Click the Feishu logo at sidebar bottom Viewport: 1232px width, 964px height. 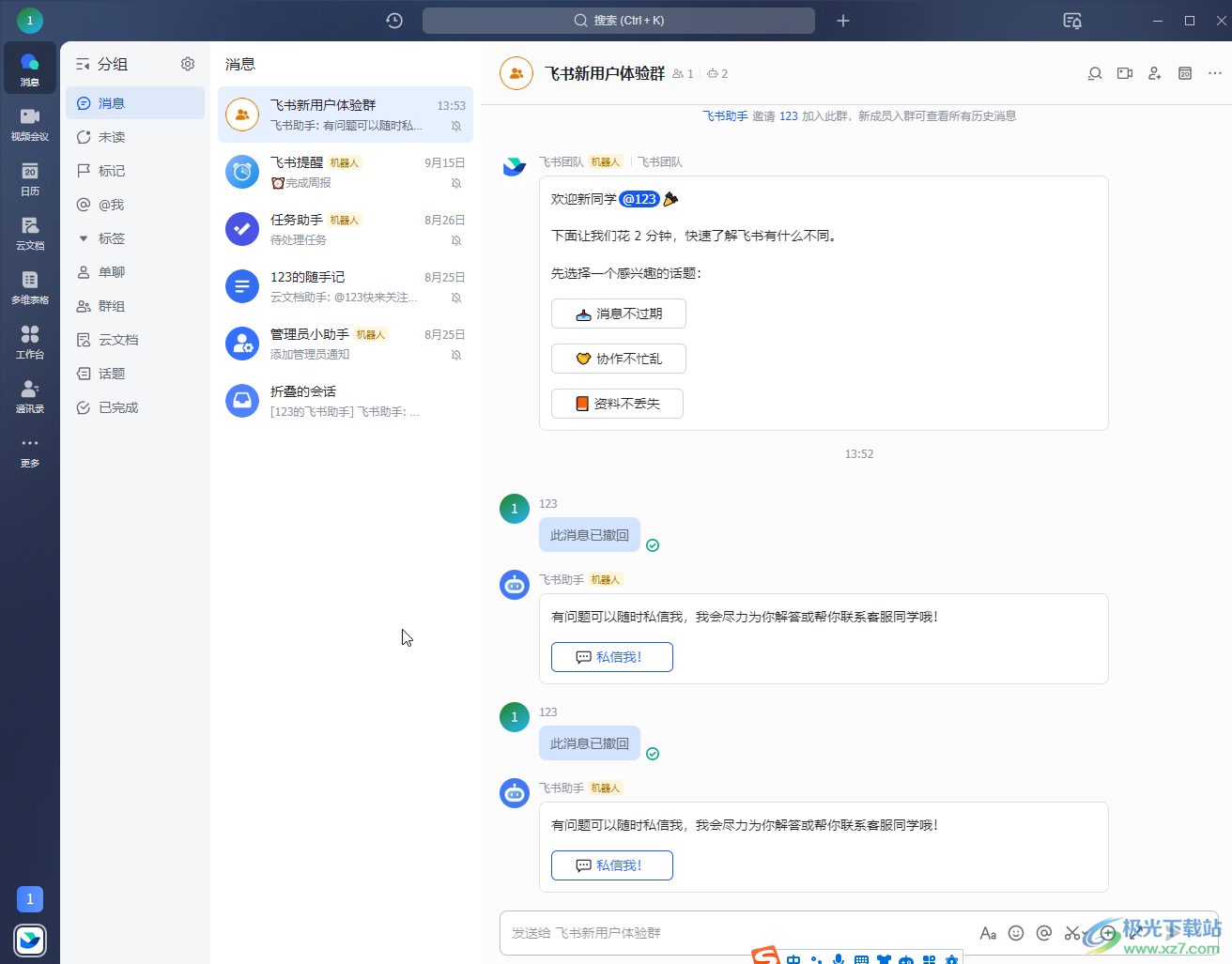[30, 940]
